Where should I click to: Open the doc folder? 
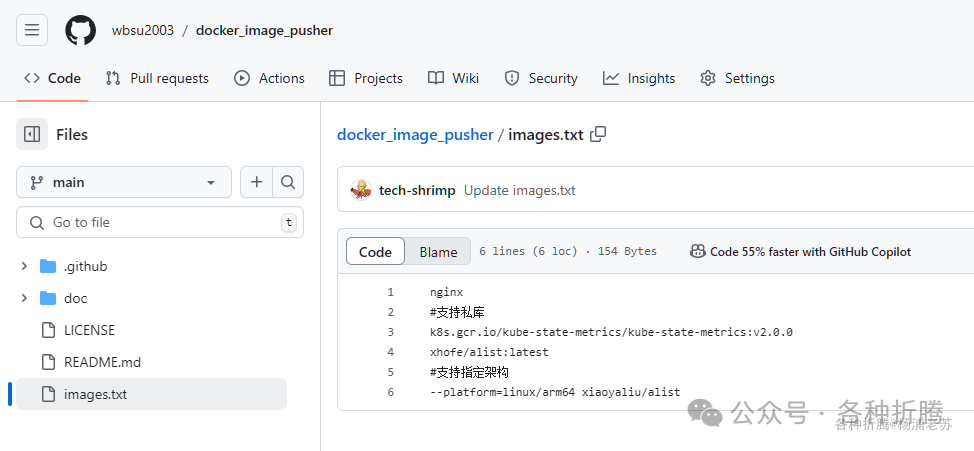click(x=75, y=298)
